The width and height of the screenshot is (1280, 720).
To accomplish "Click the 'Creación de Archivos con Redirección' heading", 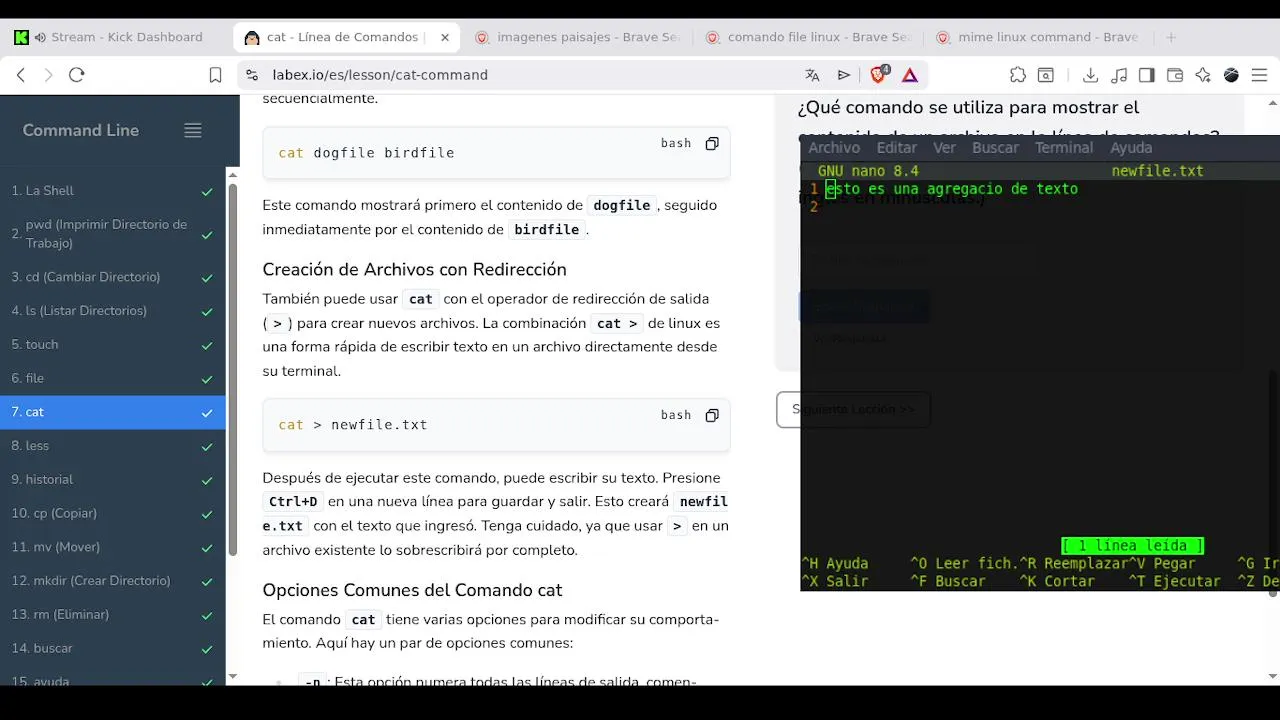I will (414, 269).
